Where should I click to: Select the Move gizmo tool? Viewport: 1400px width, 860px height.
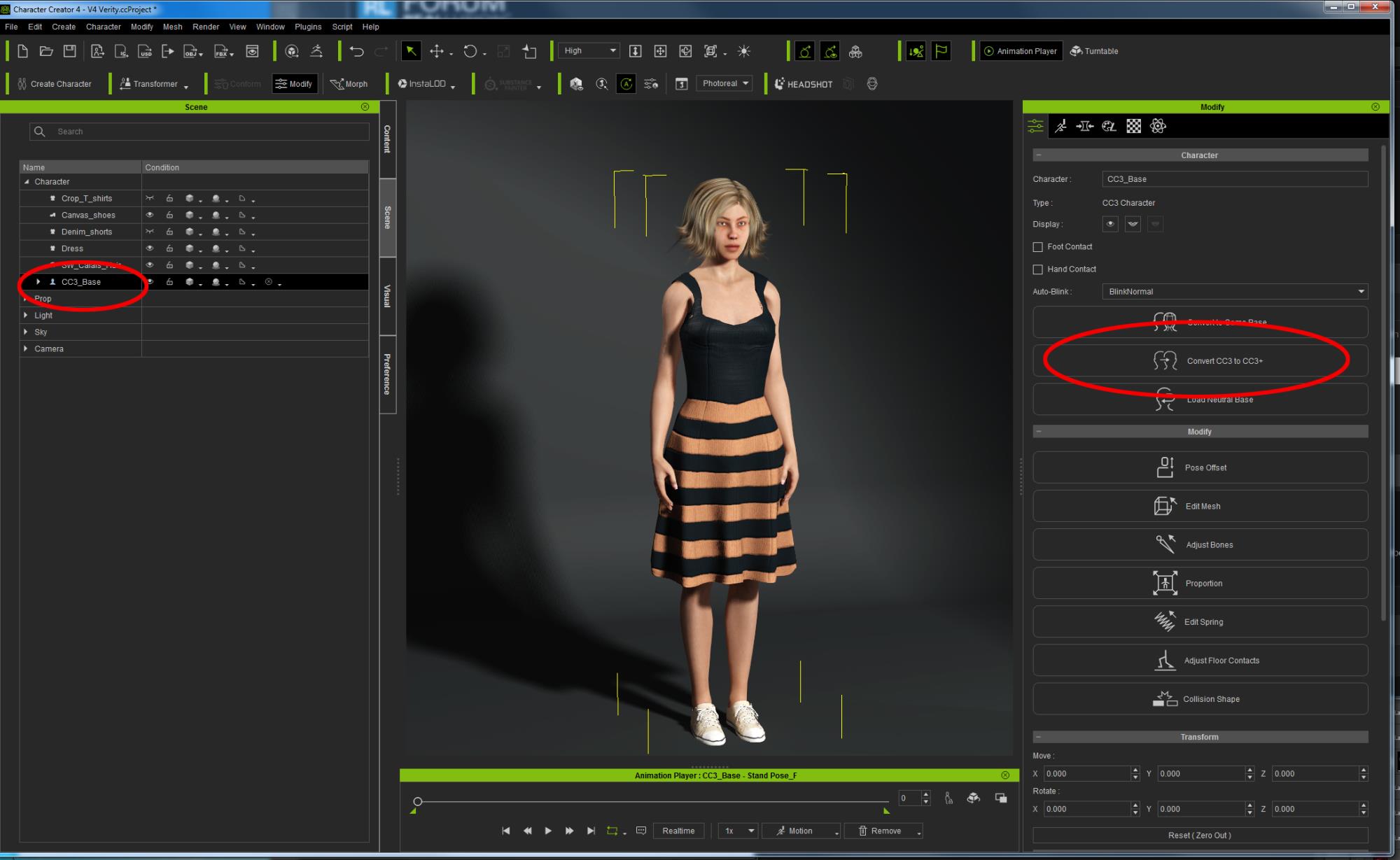coord(437,51)
